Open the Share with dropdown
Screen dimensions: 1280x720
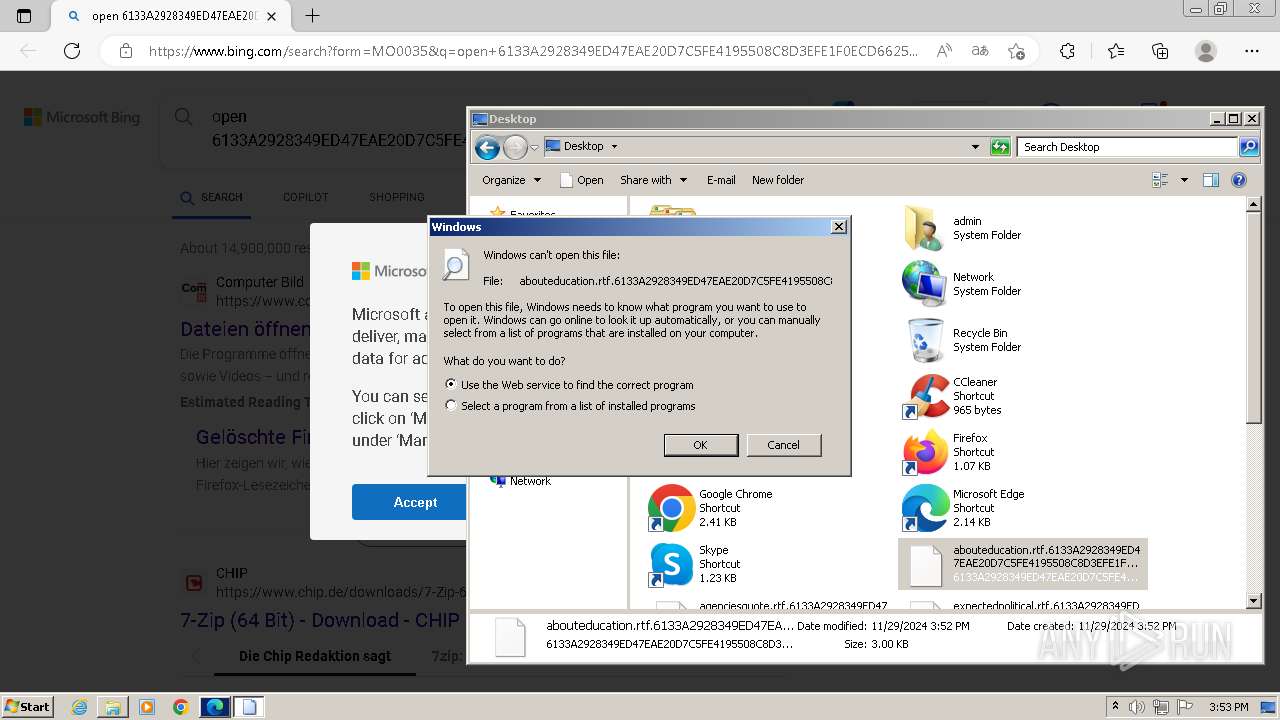653,180
